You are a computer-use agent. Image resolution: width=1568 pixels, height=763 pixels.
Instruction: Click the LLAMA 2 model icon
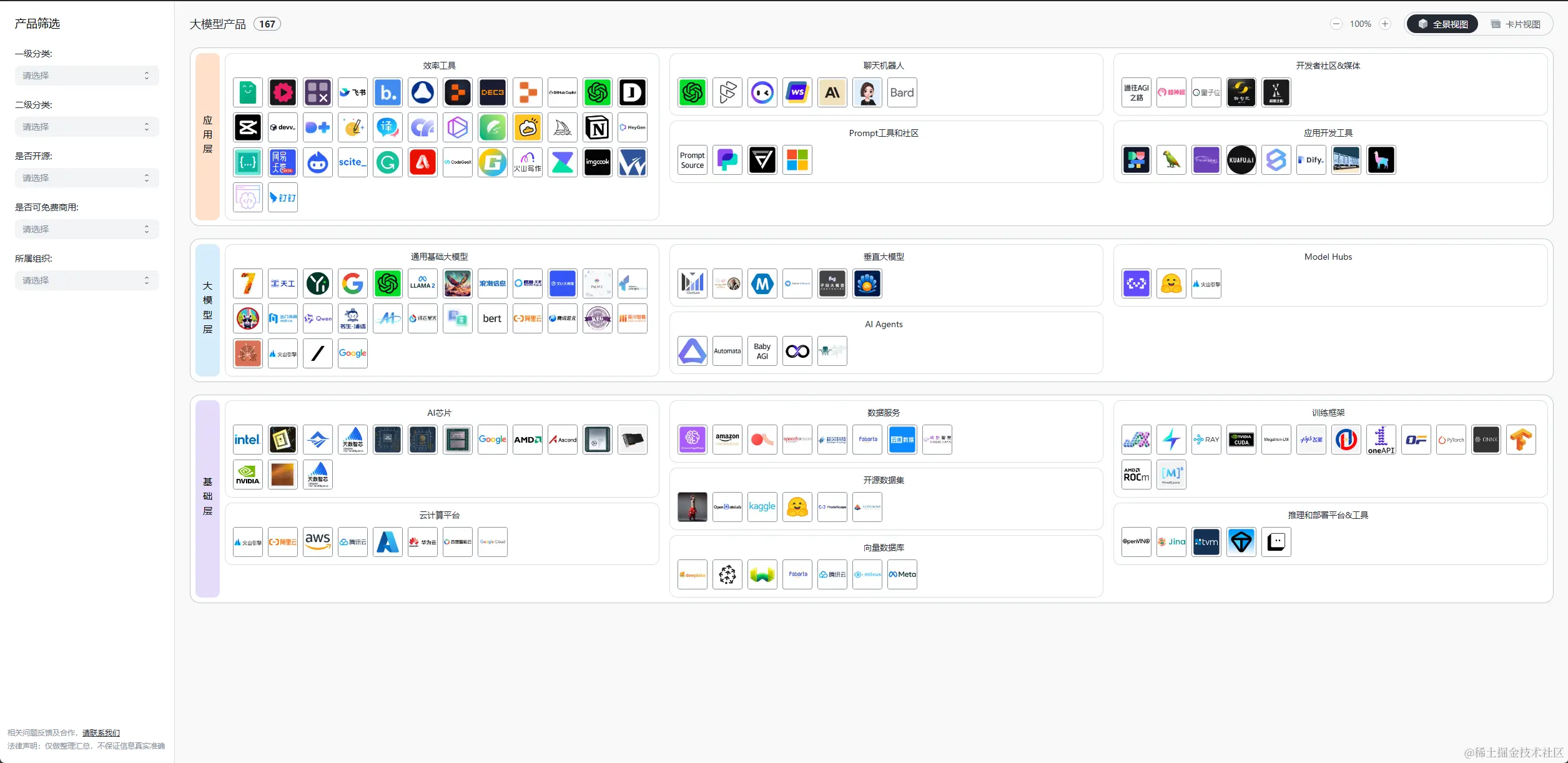(422, 284)
